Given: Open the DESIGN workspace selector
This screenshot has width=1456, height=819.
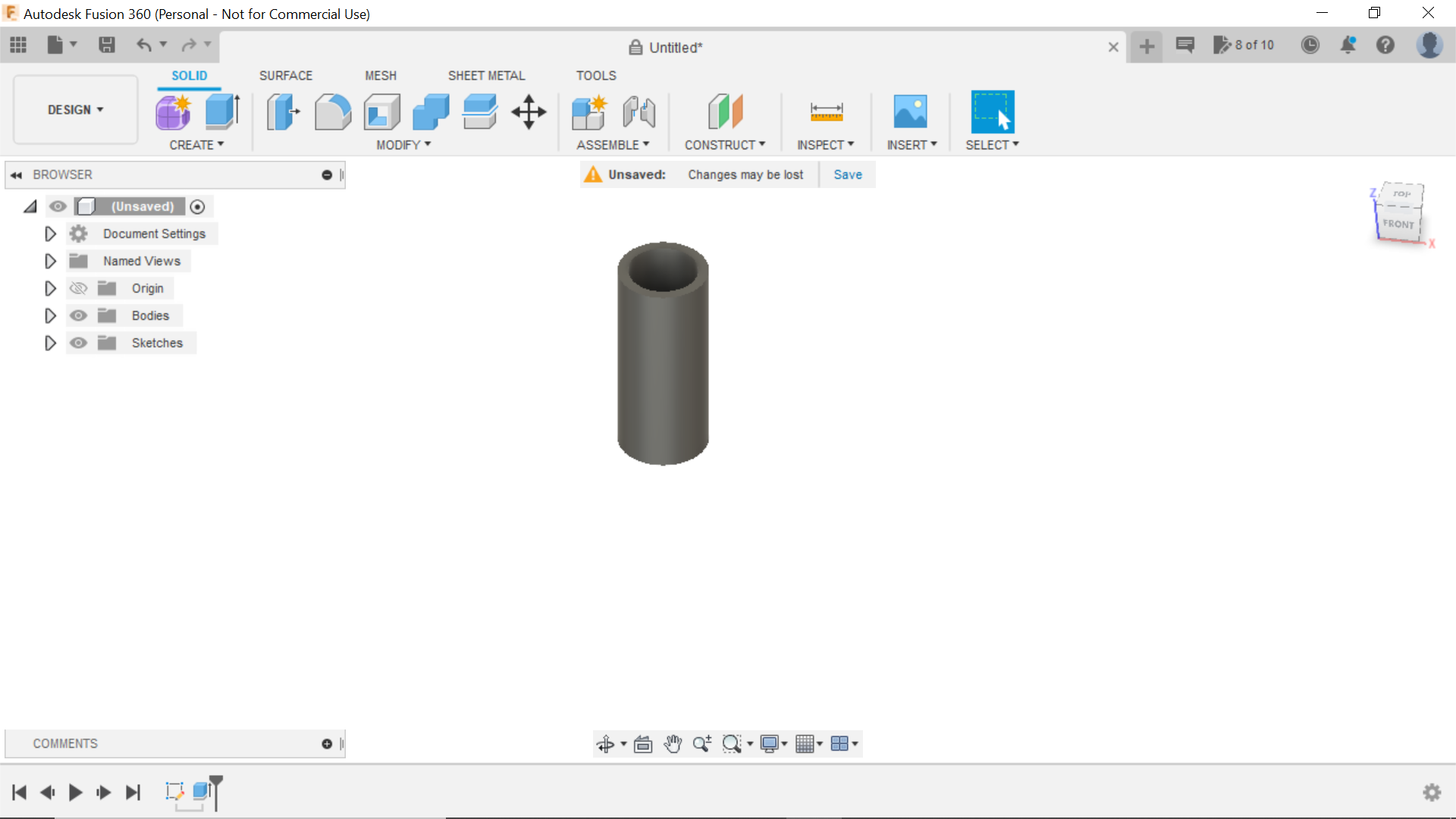Looking at the screenshot, I should pyautogui.click(x=73, y=109).
